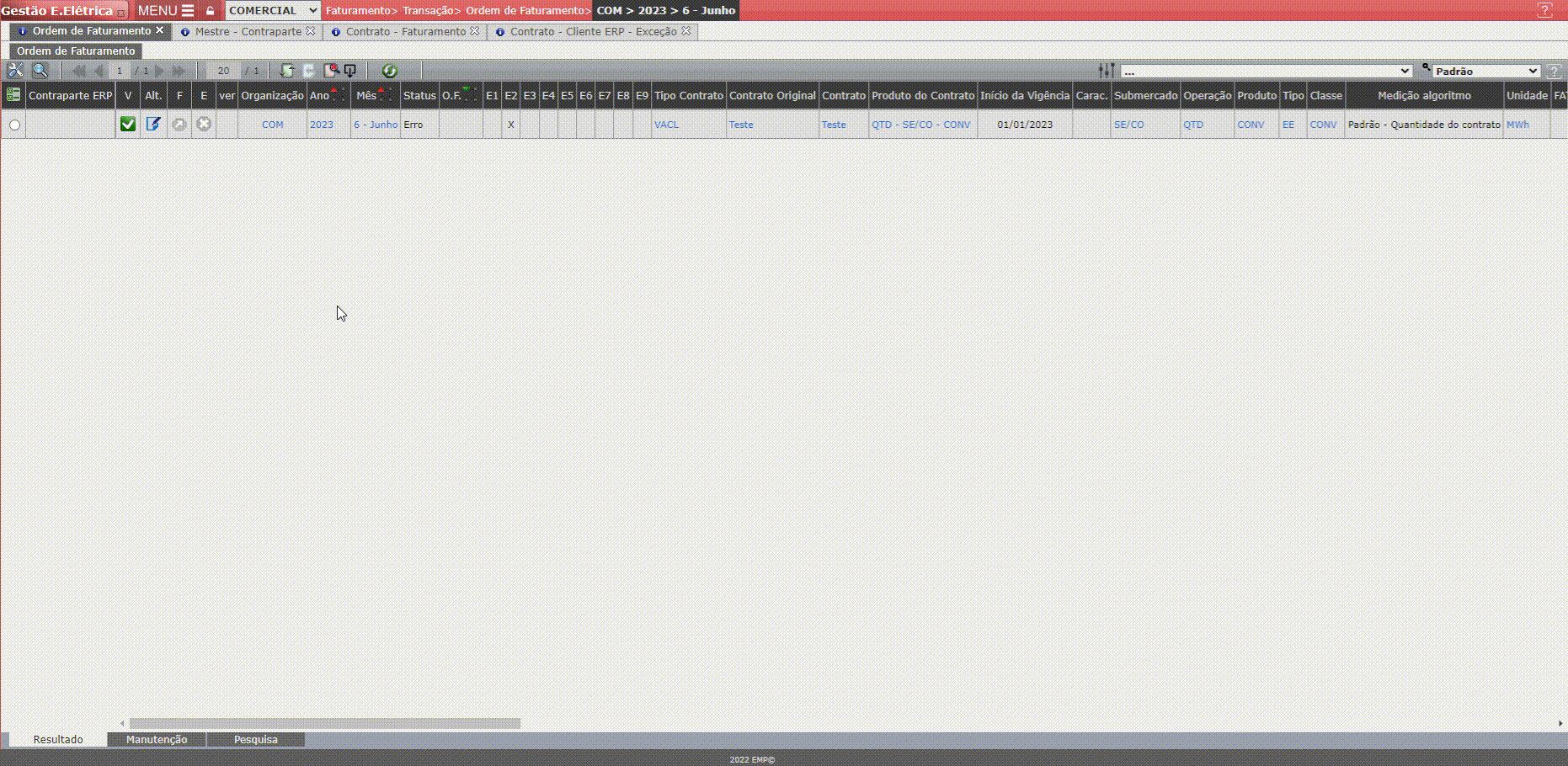The image size is (1568, 766).
Task: Toggle the lock icon next to MENU
Action: pyautogui.click(x=211, y=11)
